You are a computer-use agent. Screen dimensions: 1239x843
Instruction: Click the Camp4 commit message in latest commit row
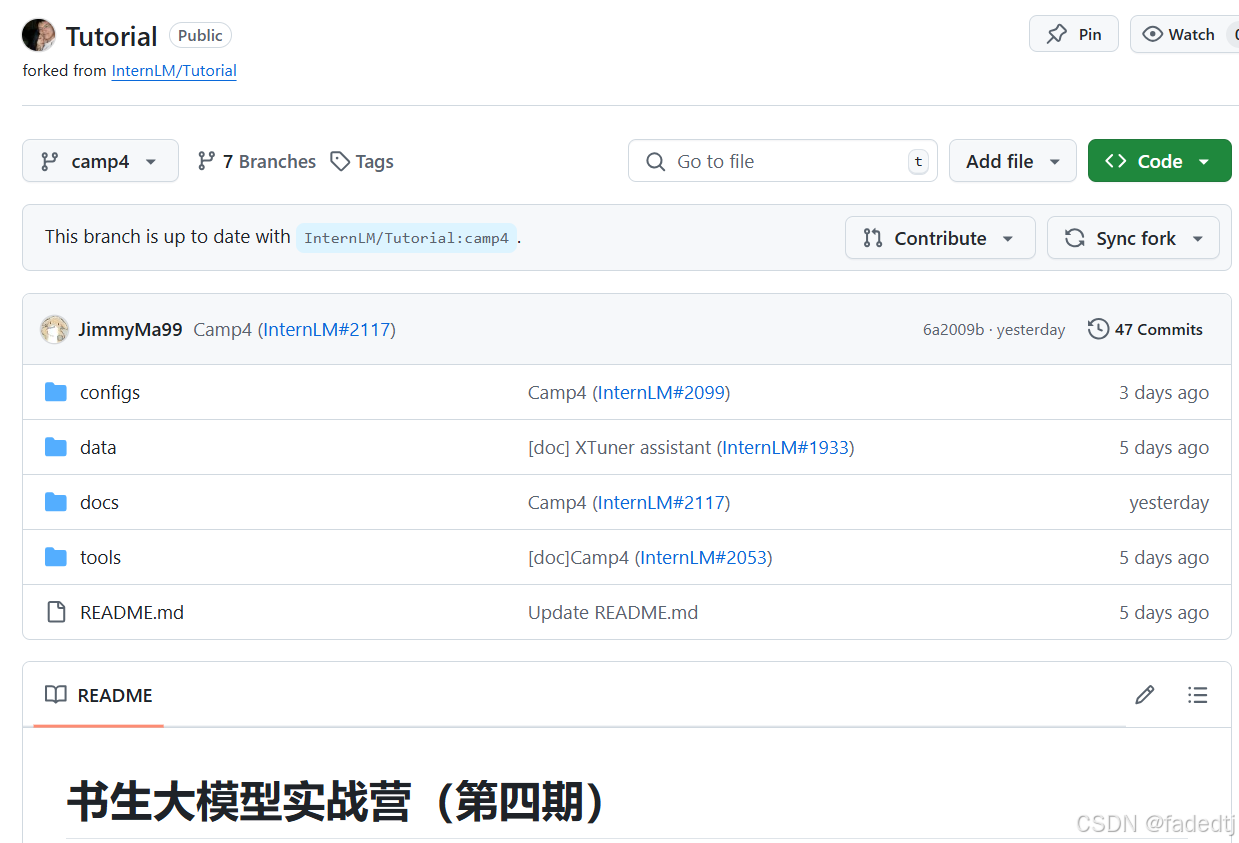222,329
